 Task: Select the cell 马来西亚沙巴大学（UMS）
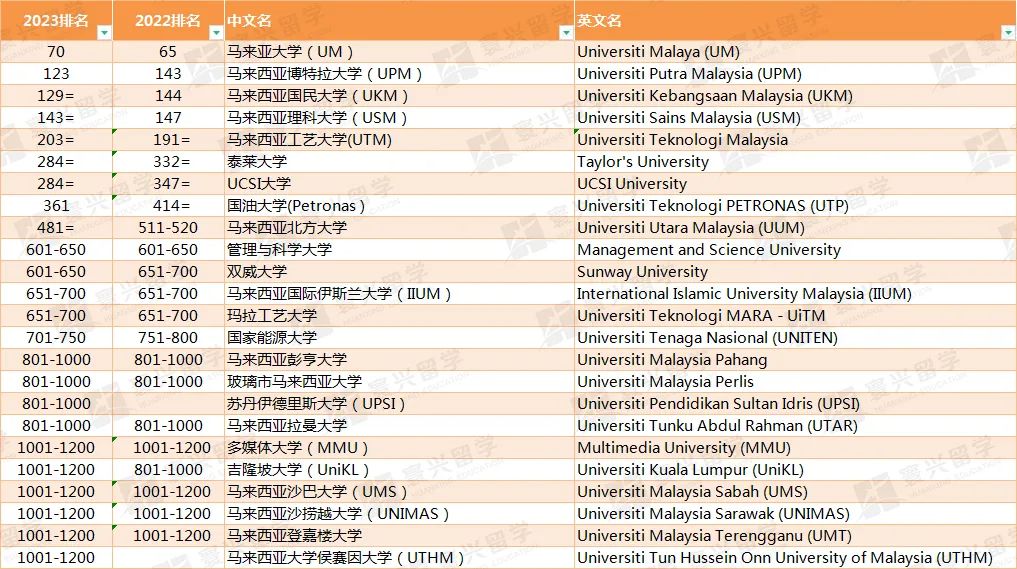coord(400,492)
